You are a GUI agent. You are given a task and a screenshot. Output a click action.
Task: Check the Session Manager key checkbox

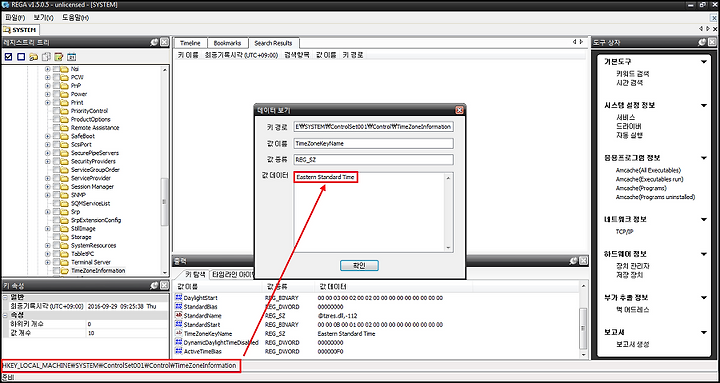click(x=56, y=186)
